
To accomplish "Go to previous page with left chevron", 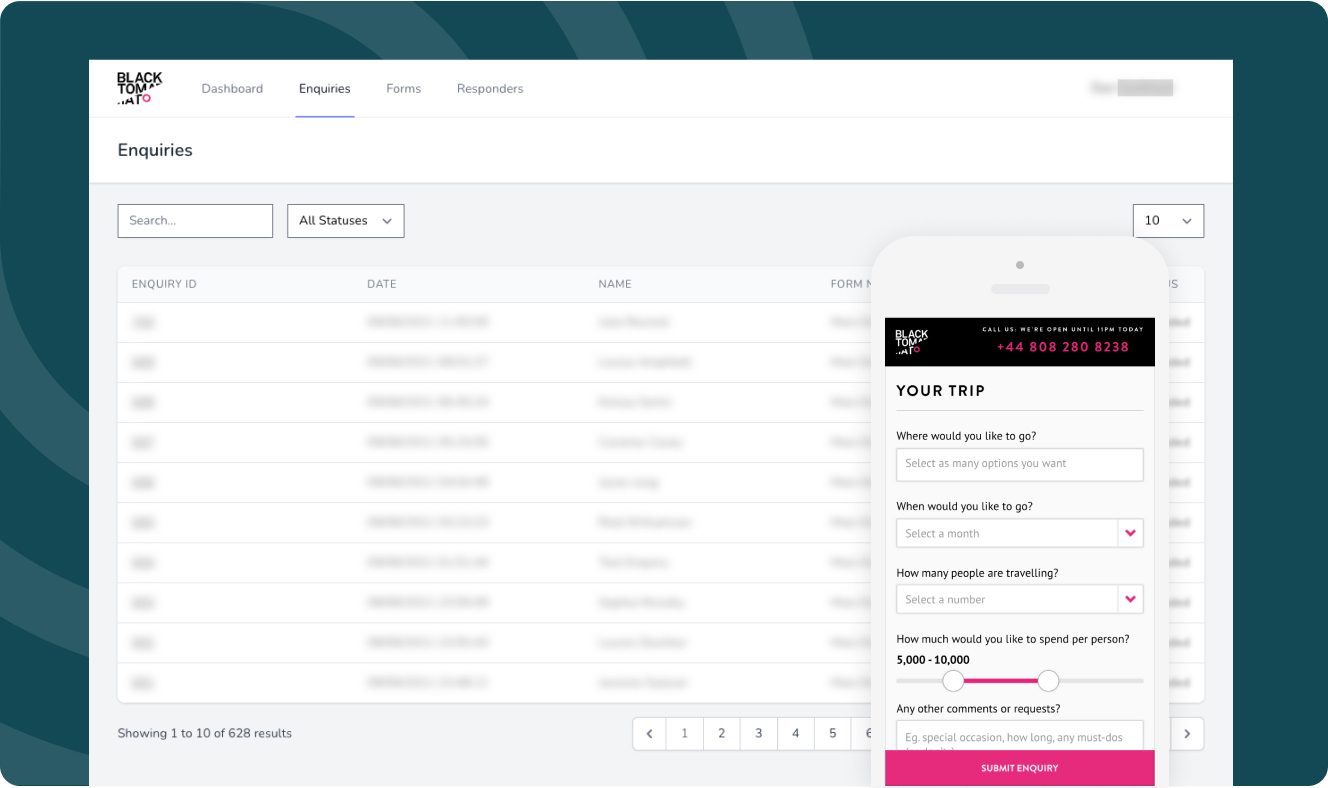I will (649, 734).
